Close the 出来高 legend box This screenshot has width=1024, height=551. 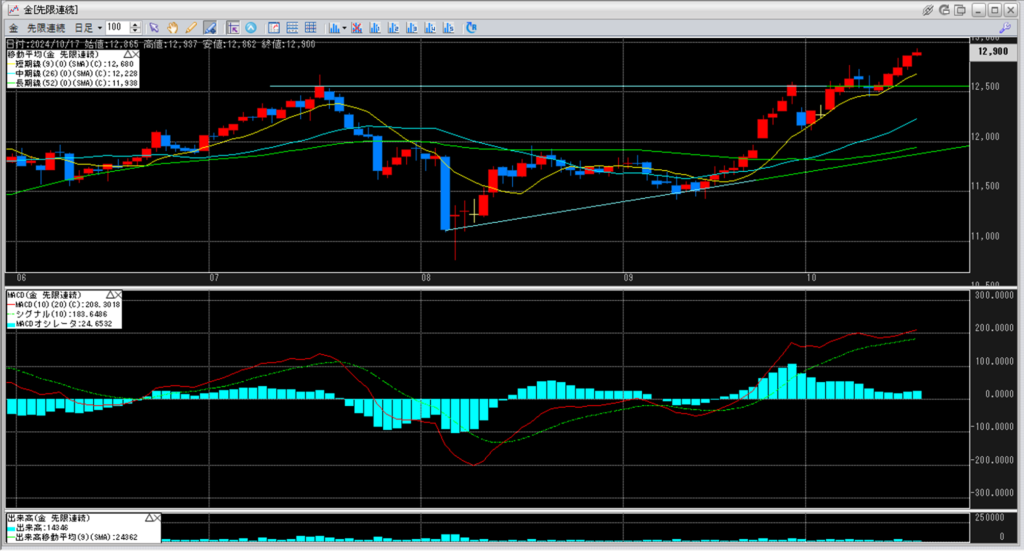157,518
